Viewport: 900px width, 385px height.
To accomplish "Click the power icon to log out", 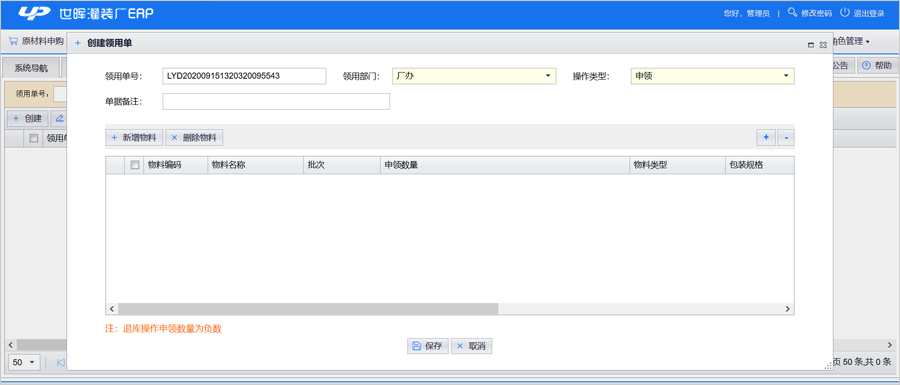I will [x=844, y=12].
